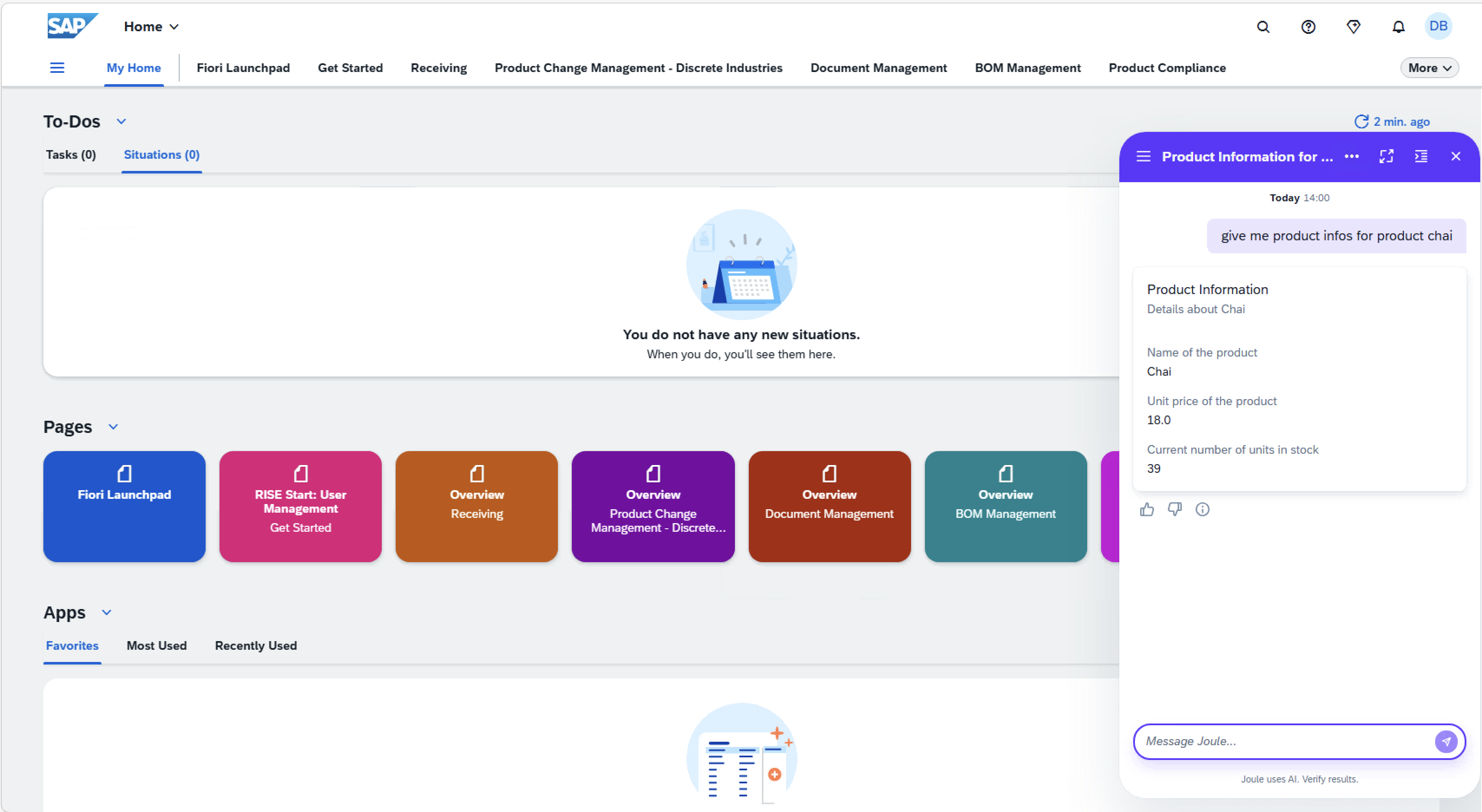Click the units in stock value 39
The height and width of the screenshot is (812, 1482).
click(1154, 469)
